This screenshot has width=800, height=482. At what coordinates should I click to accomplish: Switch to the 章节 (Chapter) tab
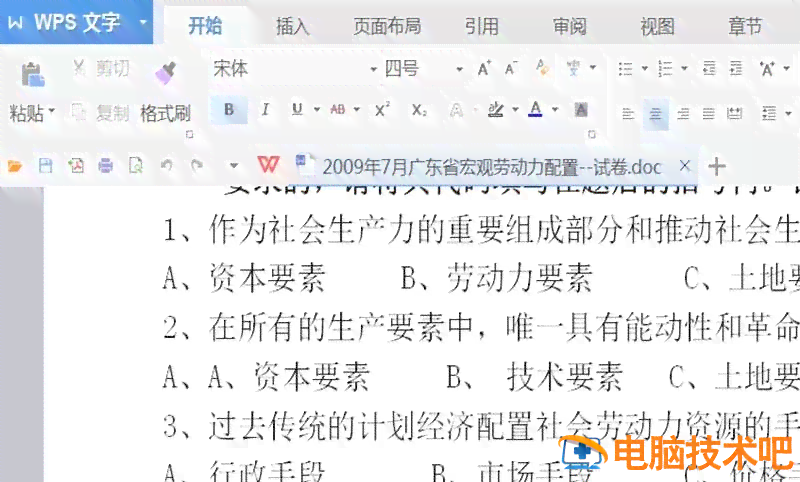(745, 27)
